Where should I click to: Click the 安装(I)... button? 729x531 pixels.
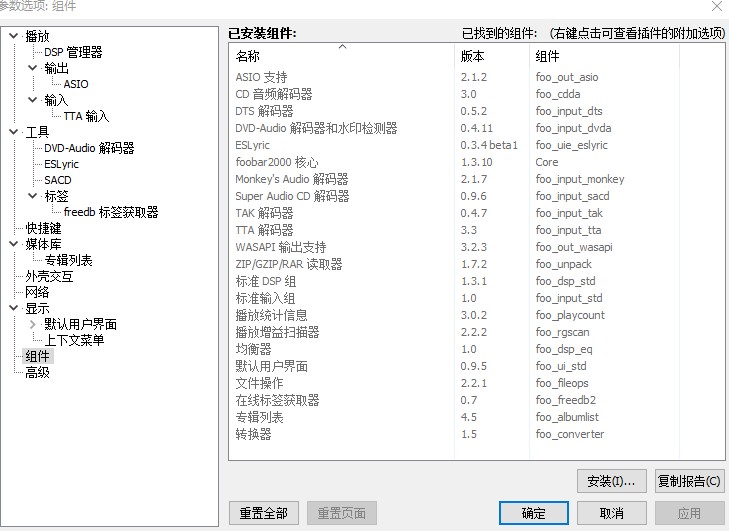point(611,481)
